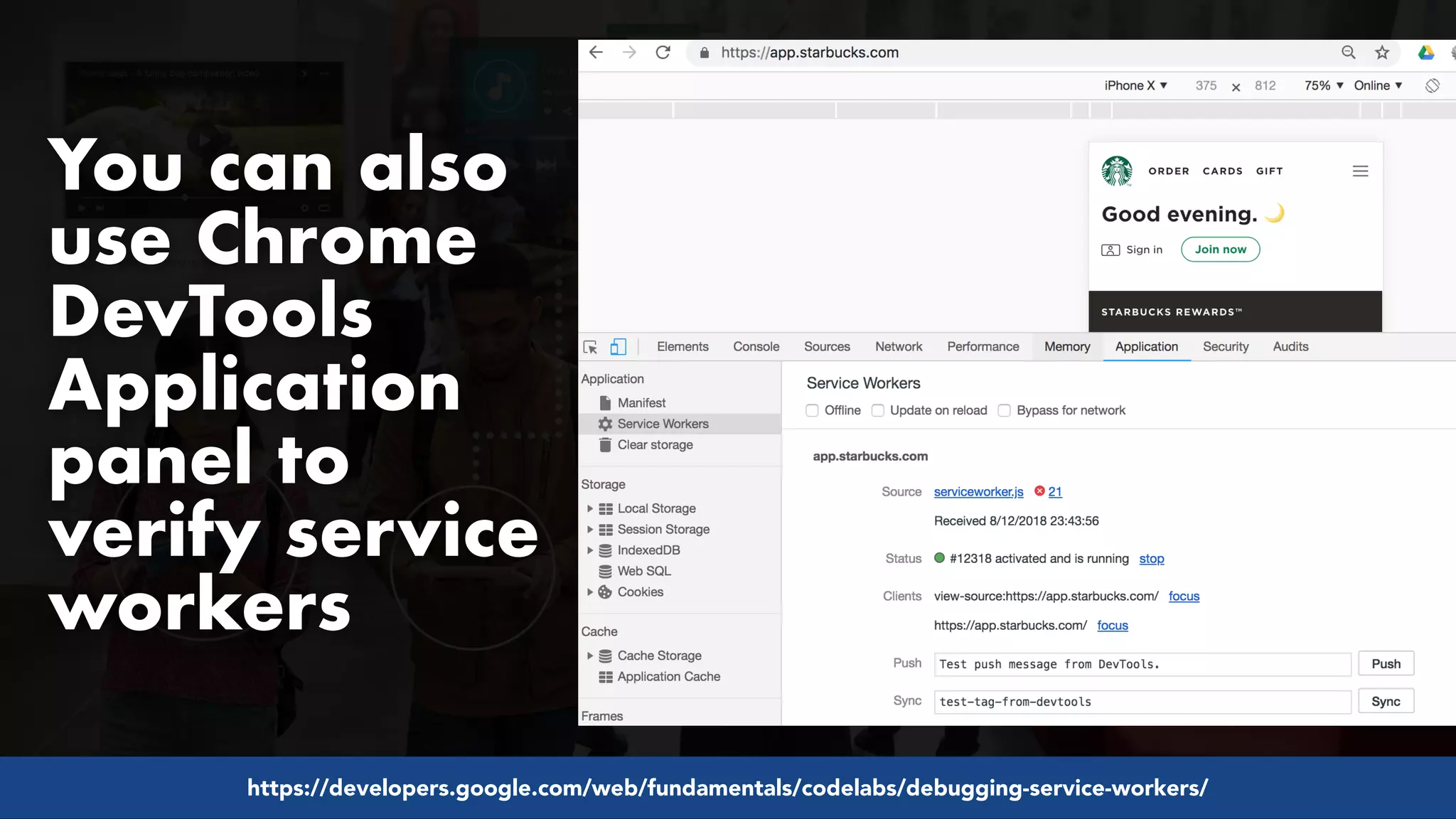Click stop to halt the service worker
Screen dimensions: 1456x819
(x=1152, y=559)
